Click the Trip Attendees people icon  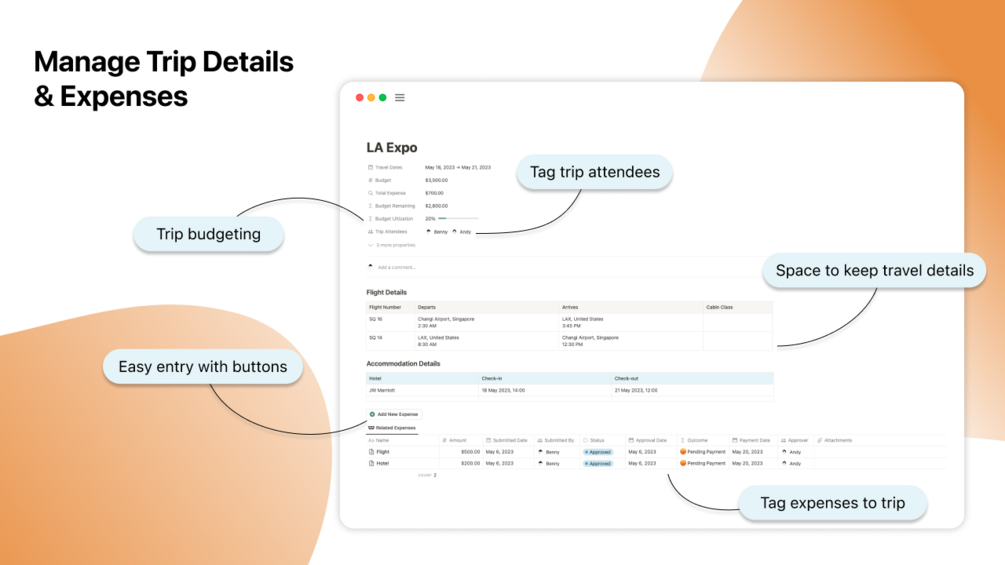(370, 231)
